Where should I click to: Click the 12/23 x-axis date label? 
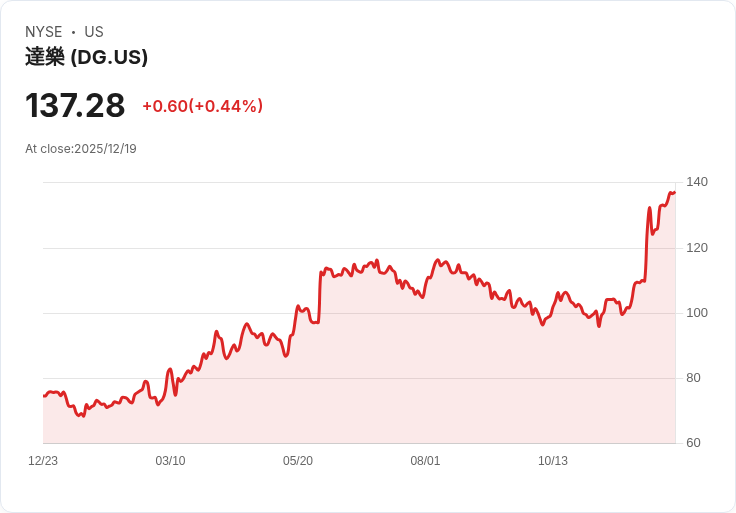[x=43, y=461]
